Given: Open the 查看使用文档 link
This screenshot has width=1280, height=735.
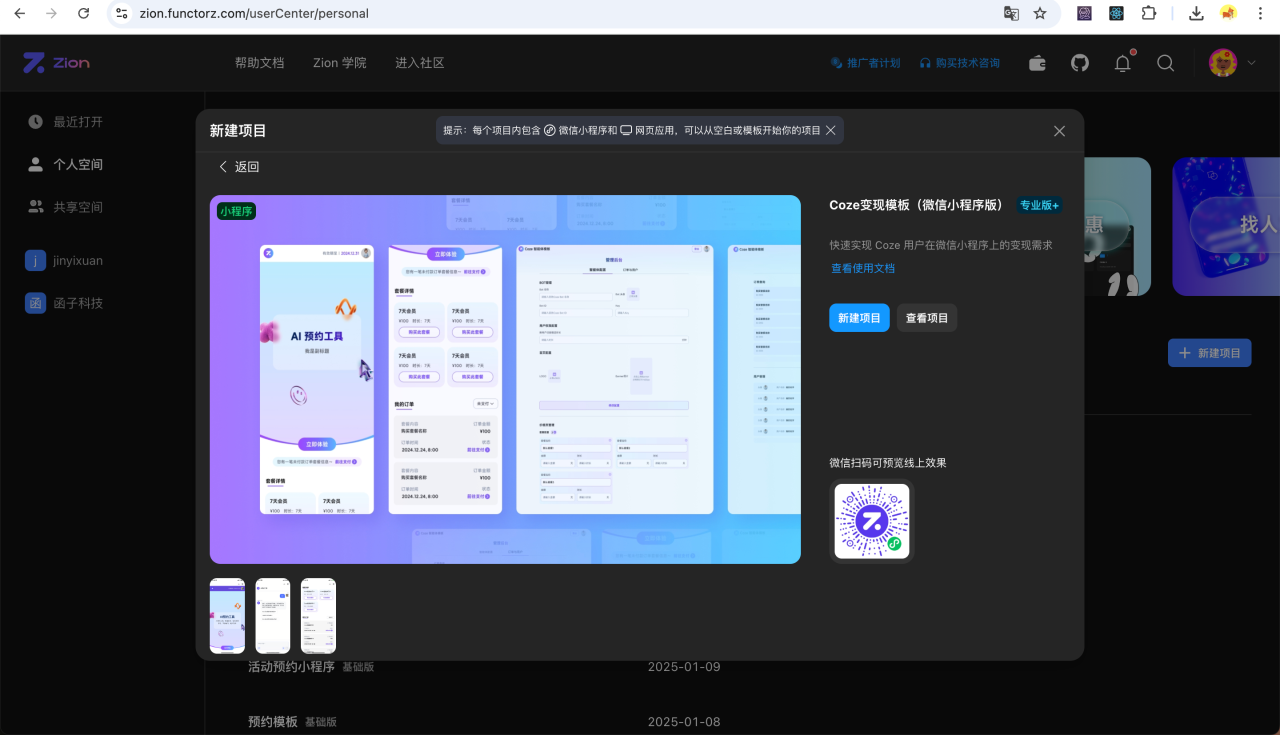Looking at the screenshot, I should (x=863, y=268).
